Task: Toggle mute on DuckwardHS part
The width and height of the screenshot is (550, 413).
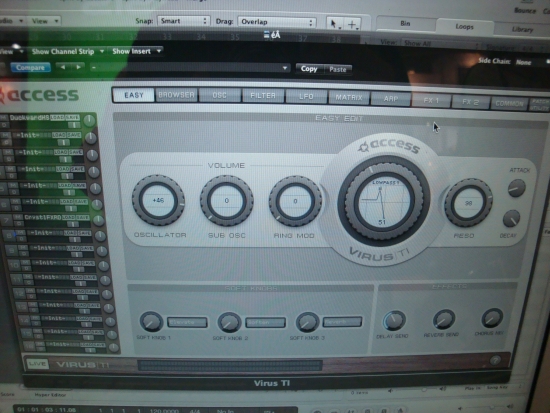Action: tap(4, 118)
